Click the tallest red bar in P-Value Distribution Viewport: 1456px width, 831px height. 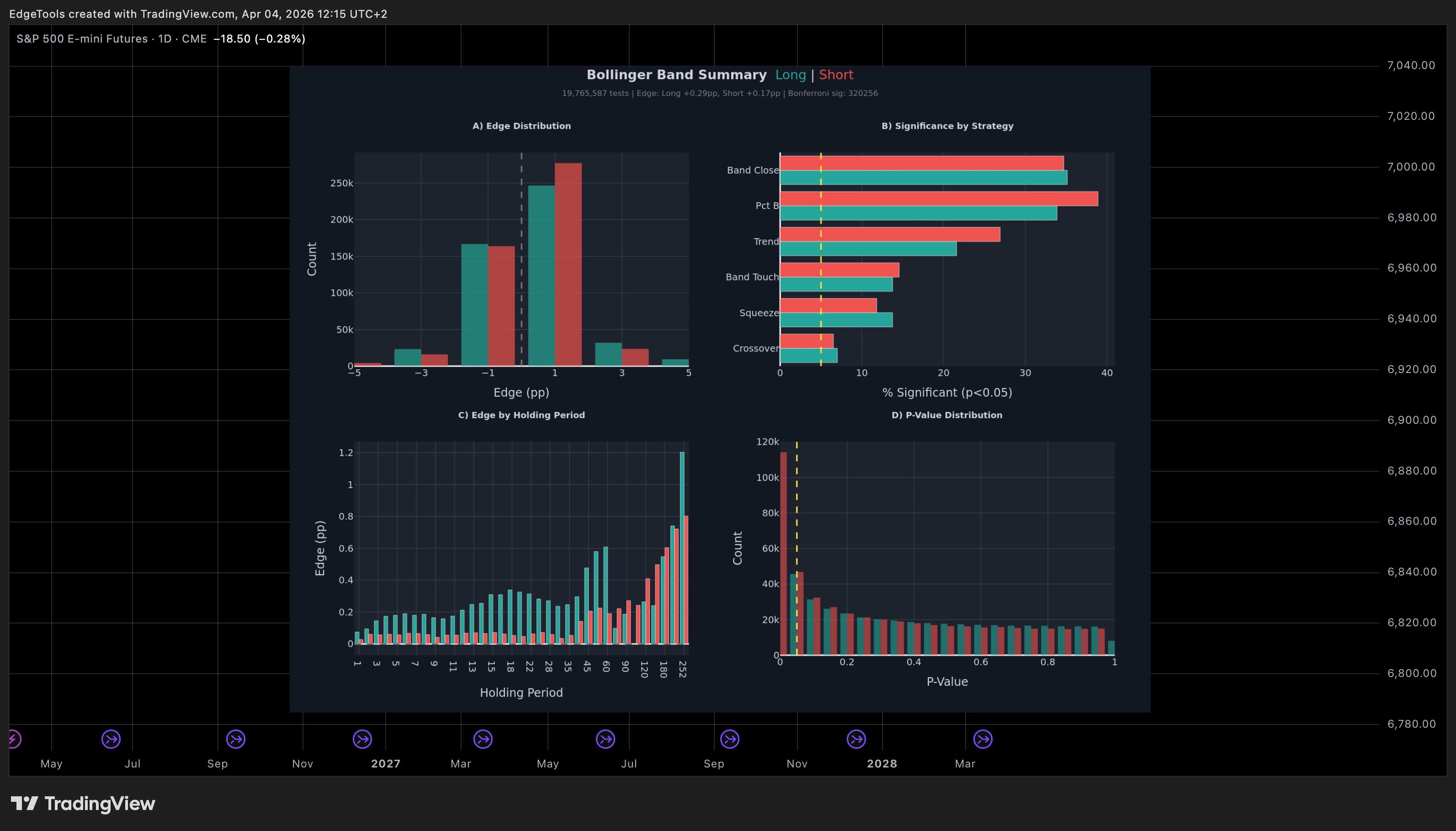pos(783,554)
